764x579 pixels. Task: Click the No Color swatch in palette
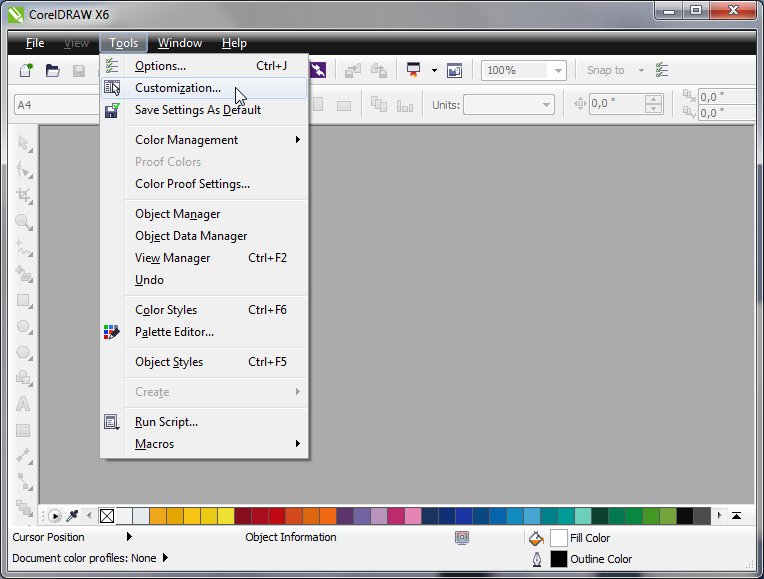[107, 516]
